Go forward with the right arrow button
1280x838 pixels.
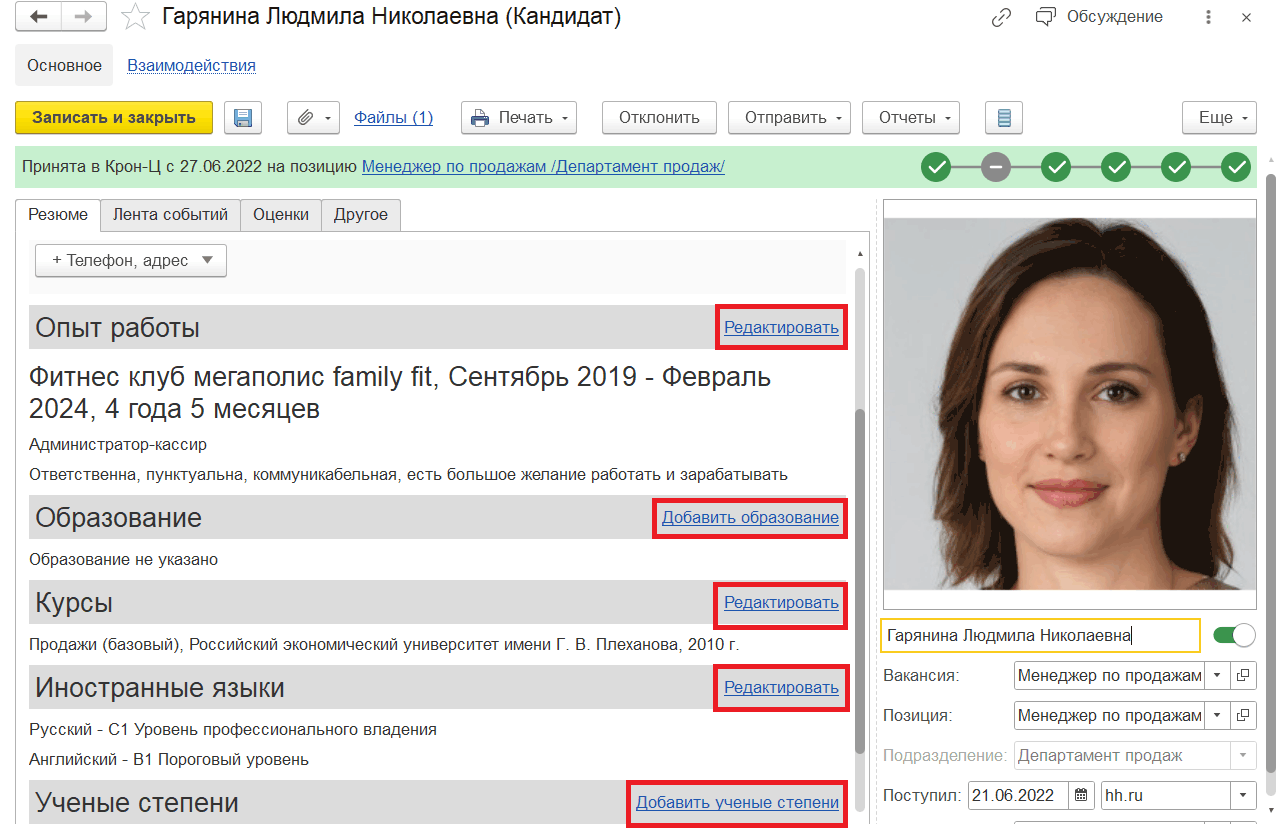click(x=84, y=17)
